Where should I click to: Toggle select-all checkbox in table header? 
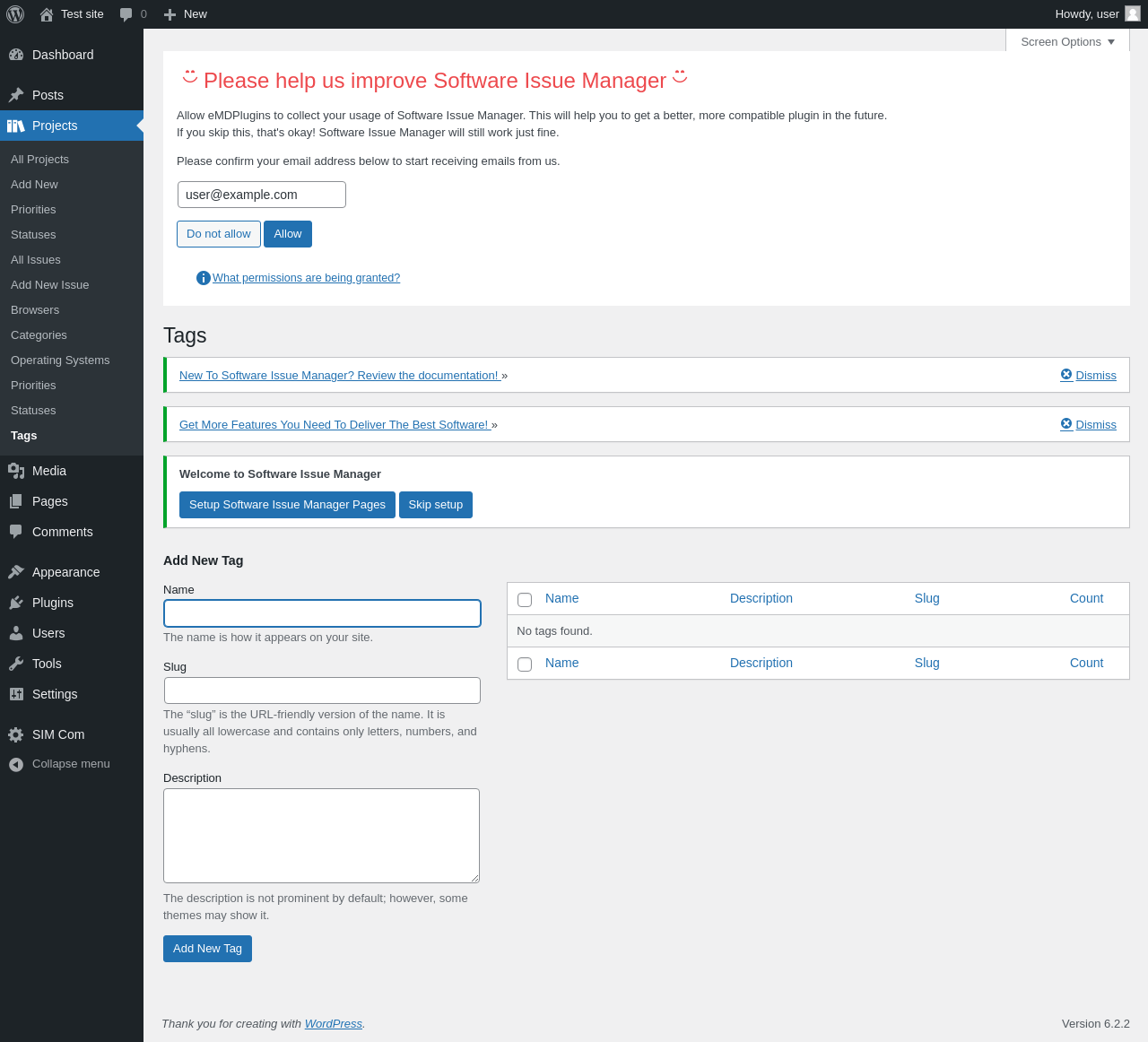[x=525, y=600]
